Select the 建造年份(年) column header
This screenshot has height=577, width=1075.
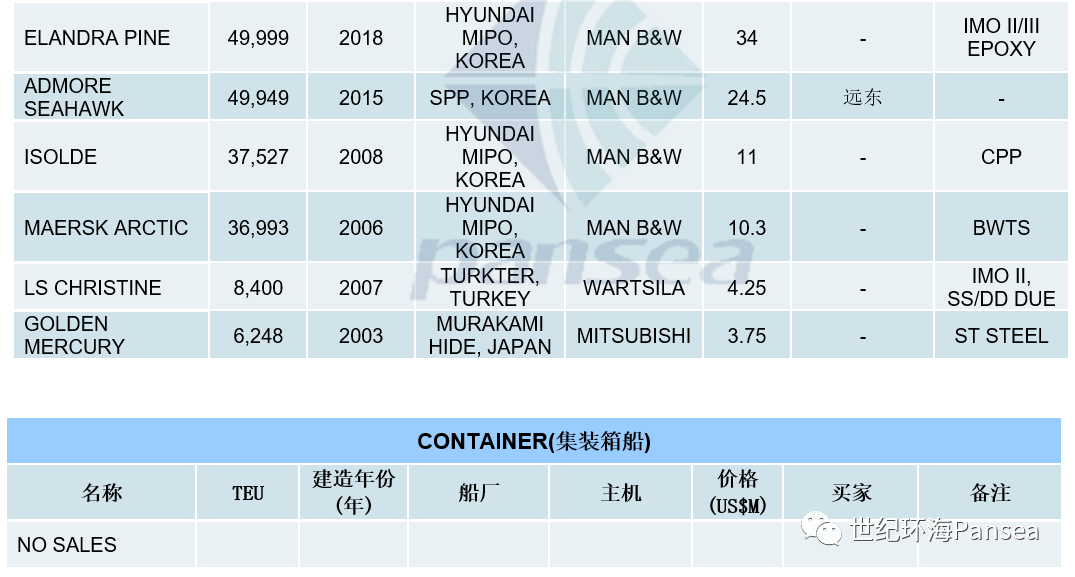tap(354, 492)
